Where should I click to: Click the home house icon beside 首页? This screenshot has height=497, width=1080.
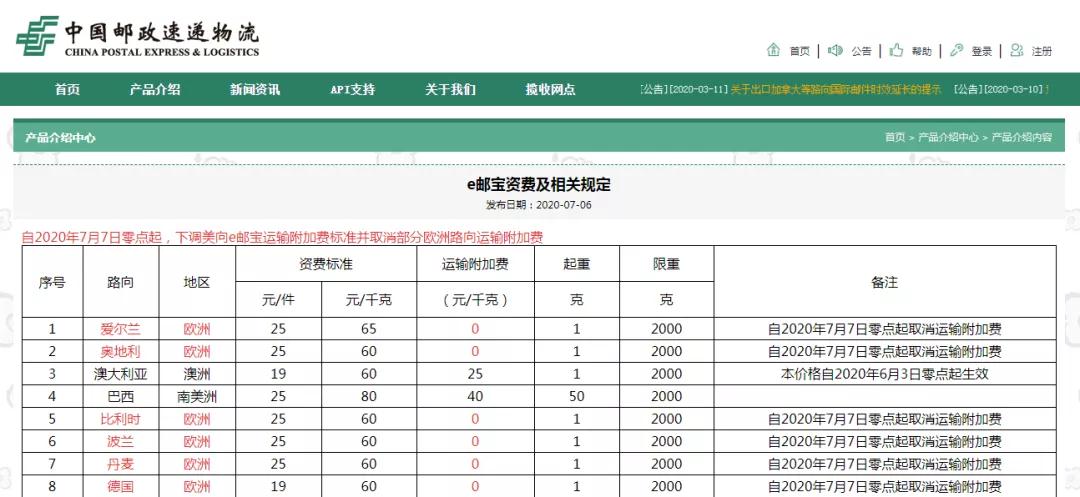pos(773,50)
